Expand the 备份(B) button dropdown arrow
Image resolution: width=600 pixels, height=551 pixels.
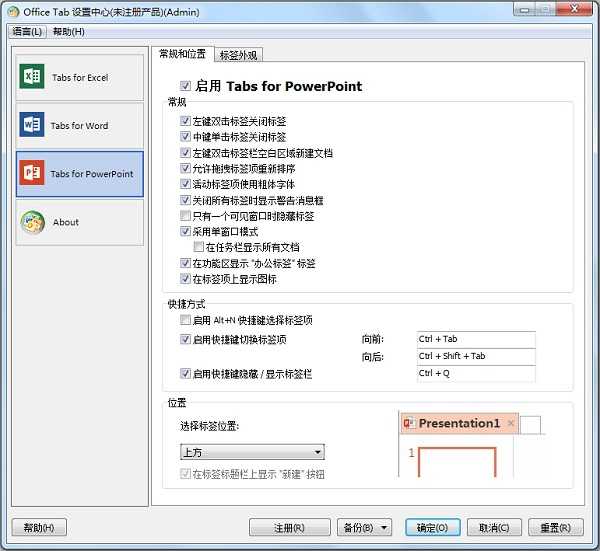384,528
